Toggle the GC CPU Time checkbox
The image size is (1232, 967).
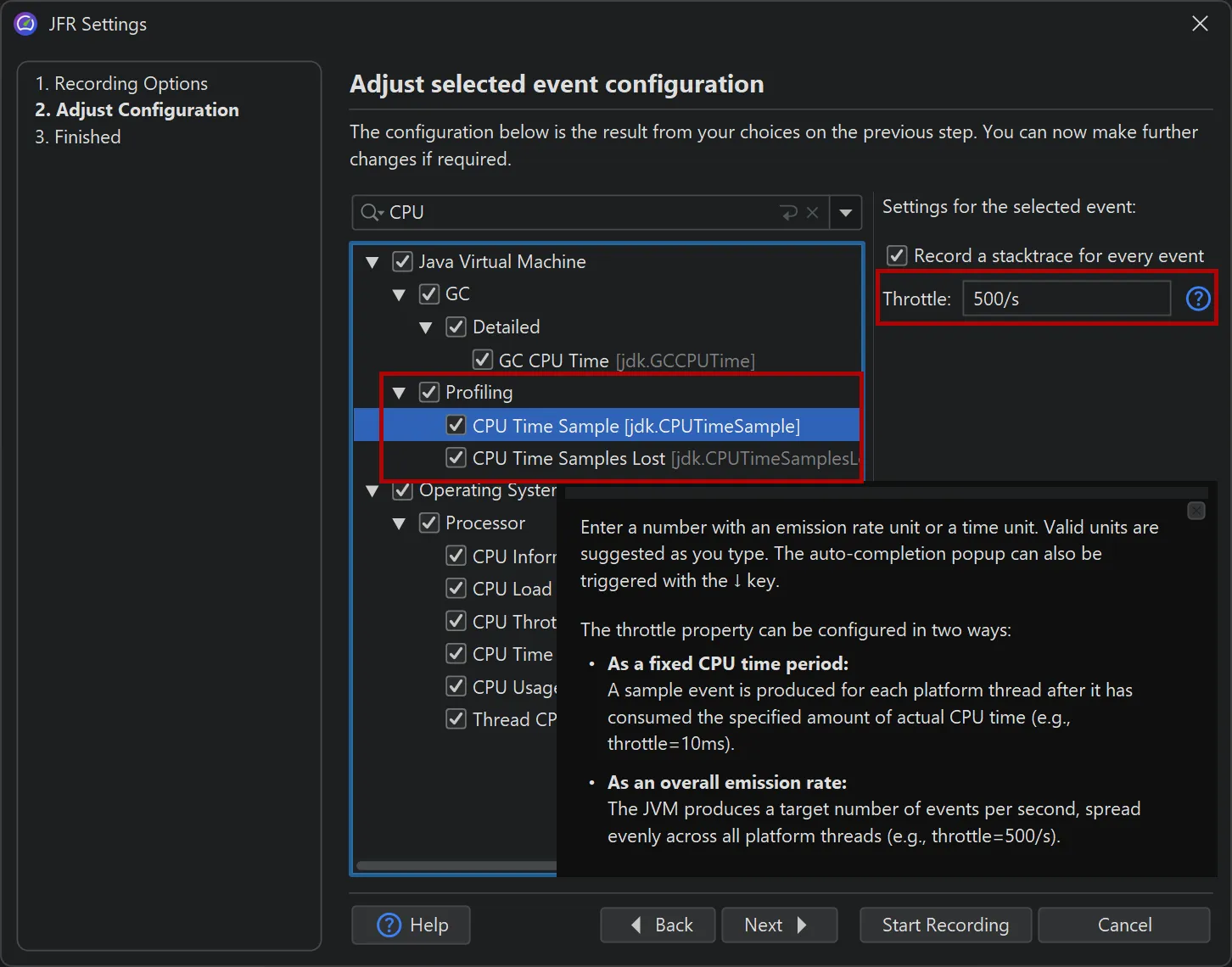point(483,361)
